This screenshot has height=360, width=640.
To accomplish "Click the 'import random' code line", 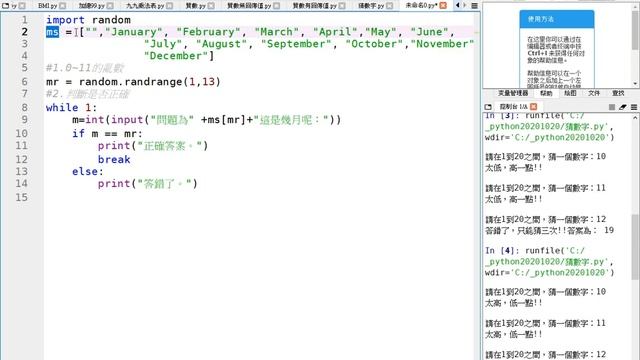I will pos(88,20).
